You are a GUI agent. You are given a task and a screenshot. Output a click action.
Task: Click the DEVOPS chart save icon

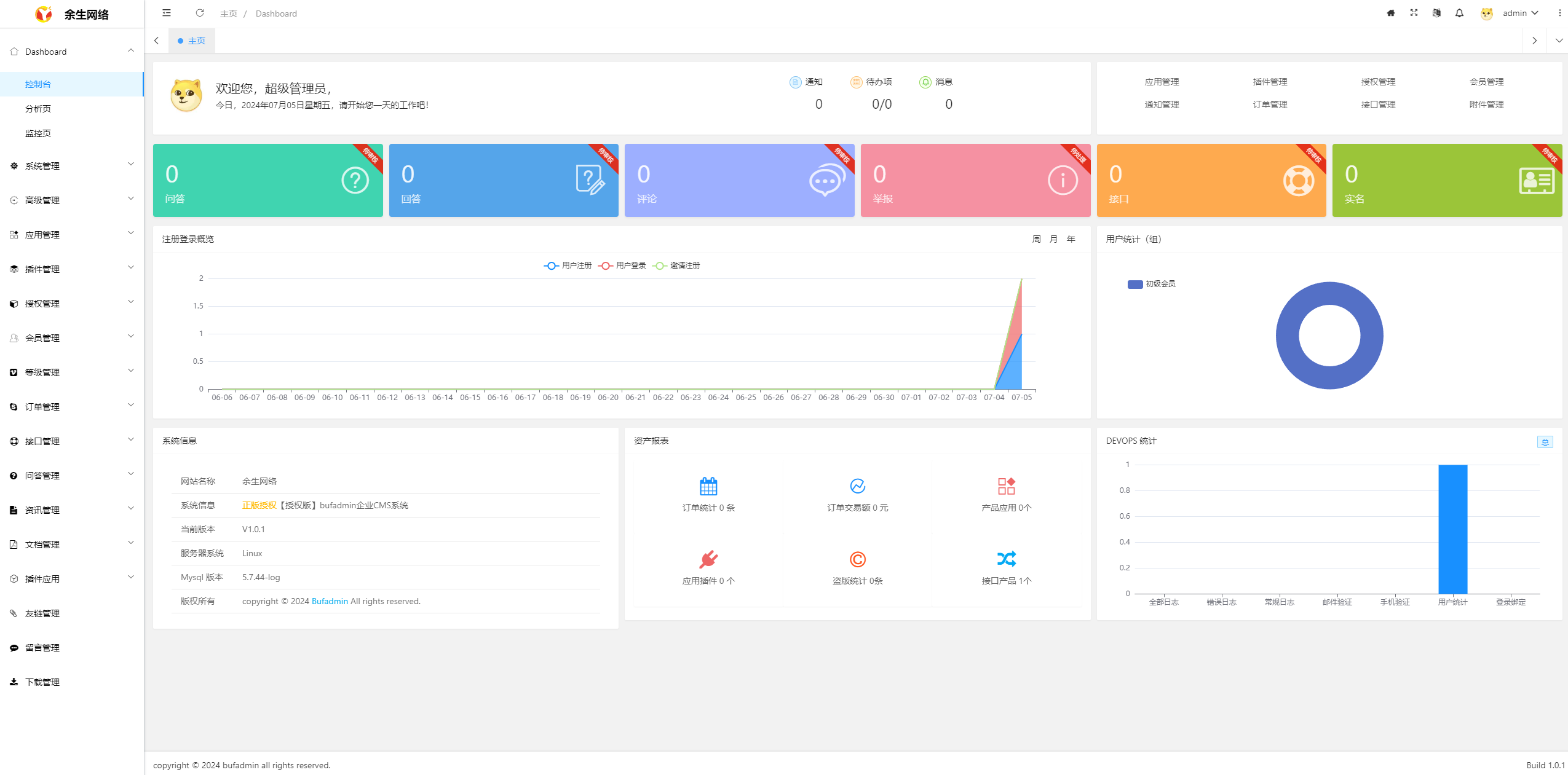tap(1545, 442)
